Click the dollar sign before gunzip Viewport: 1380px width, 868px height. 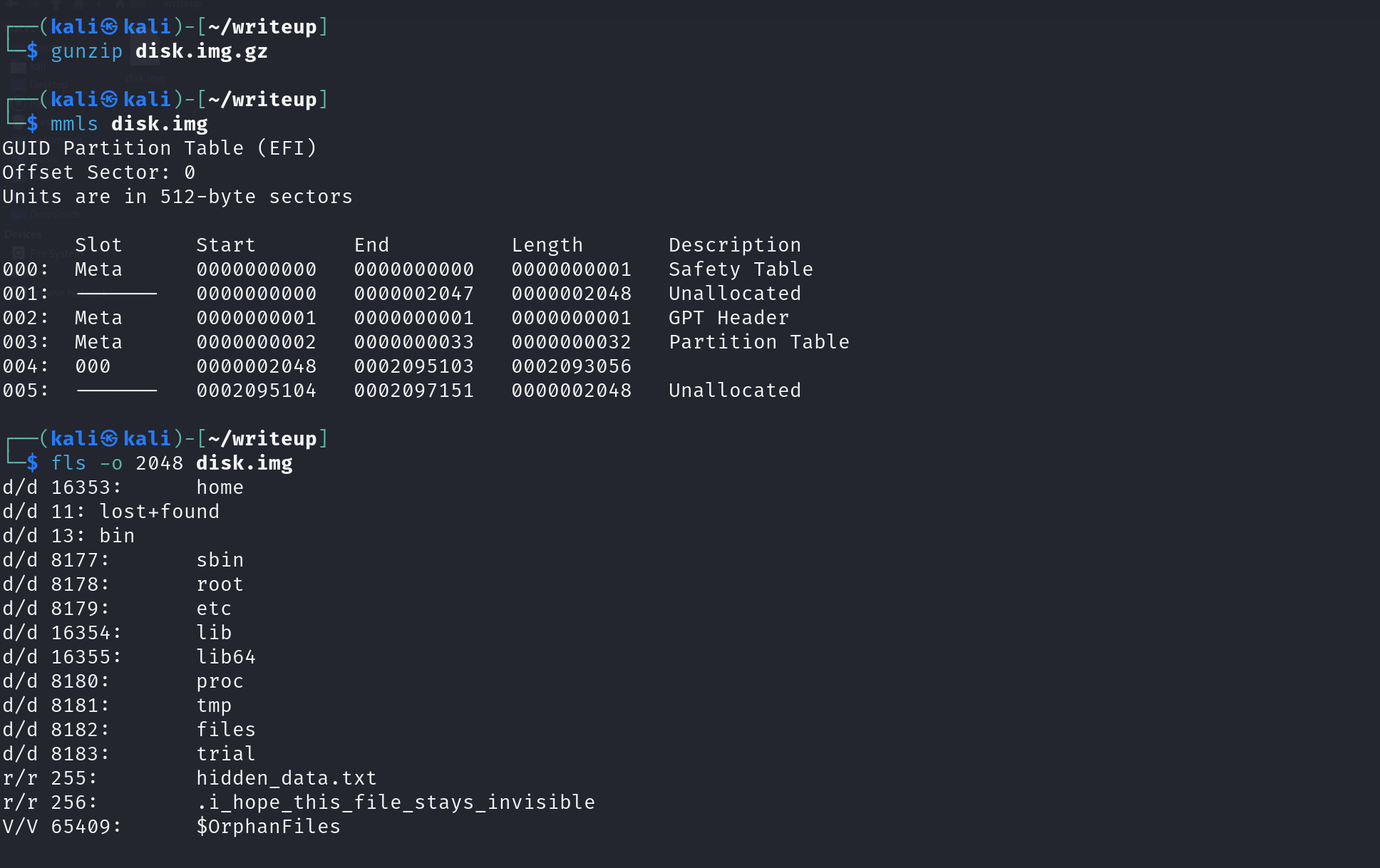click(x=33, y=51)
